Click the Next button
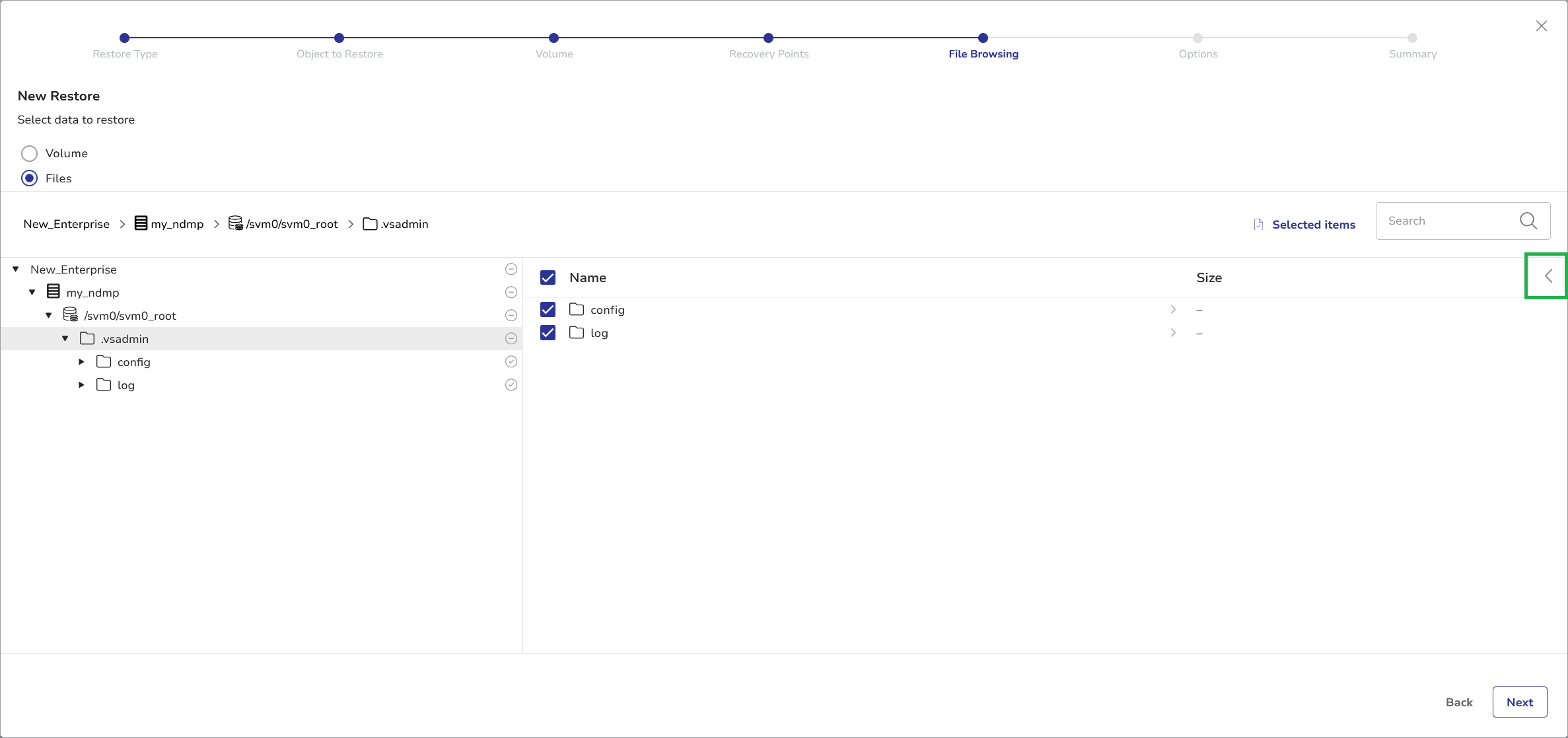This screenshot has width=1568, height=738. (1519, 702)
